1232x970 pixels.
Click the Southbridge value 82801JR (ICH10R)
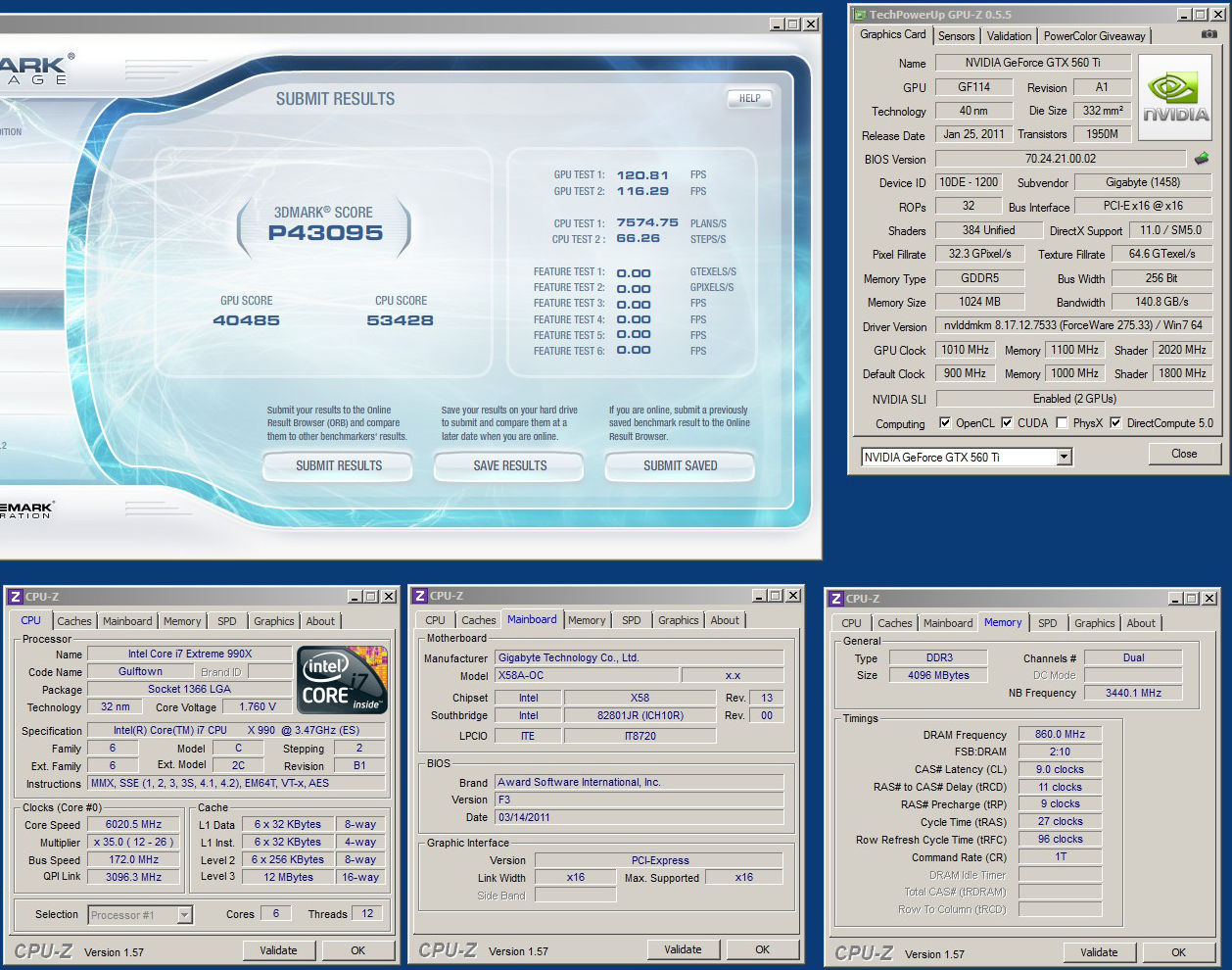coord(640,715)
